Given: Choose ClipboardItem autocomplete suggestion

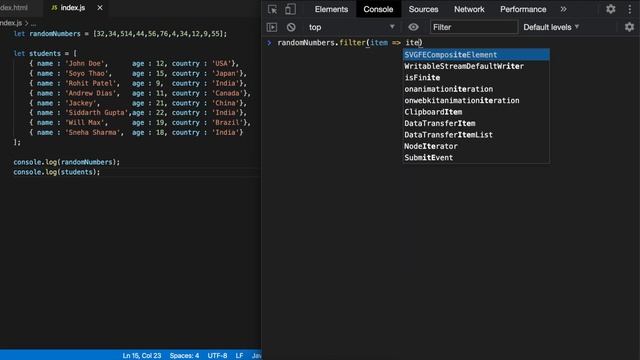Looking at the screenshot, I should pyautogui.click(x=476, y=112).
